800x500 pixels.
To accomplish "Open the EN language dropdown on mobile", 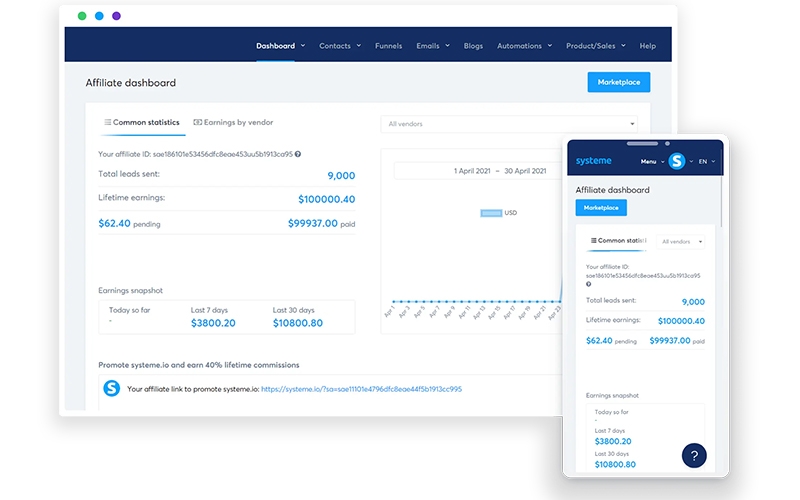I will 707,161.
